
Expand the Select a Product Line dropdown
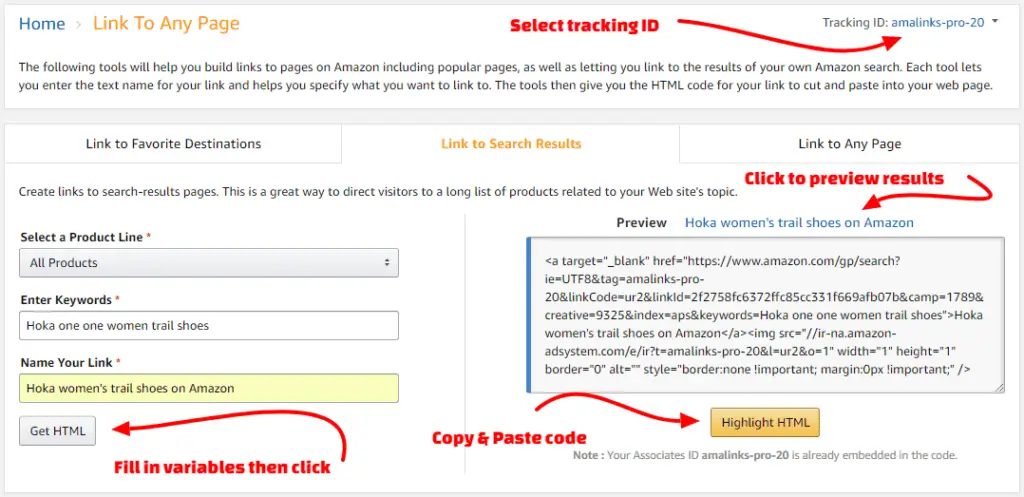(209, 263)
